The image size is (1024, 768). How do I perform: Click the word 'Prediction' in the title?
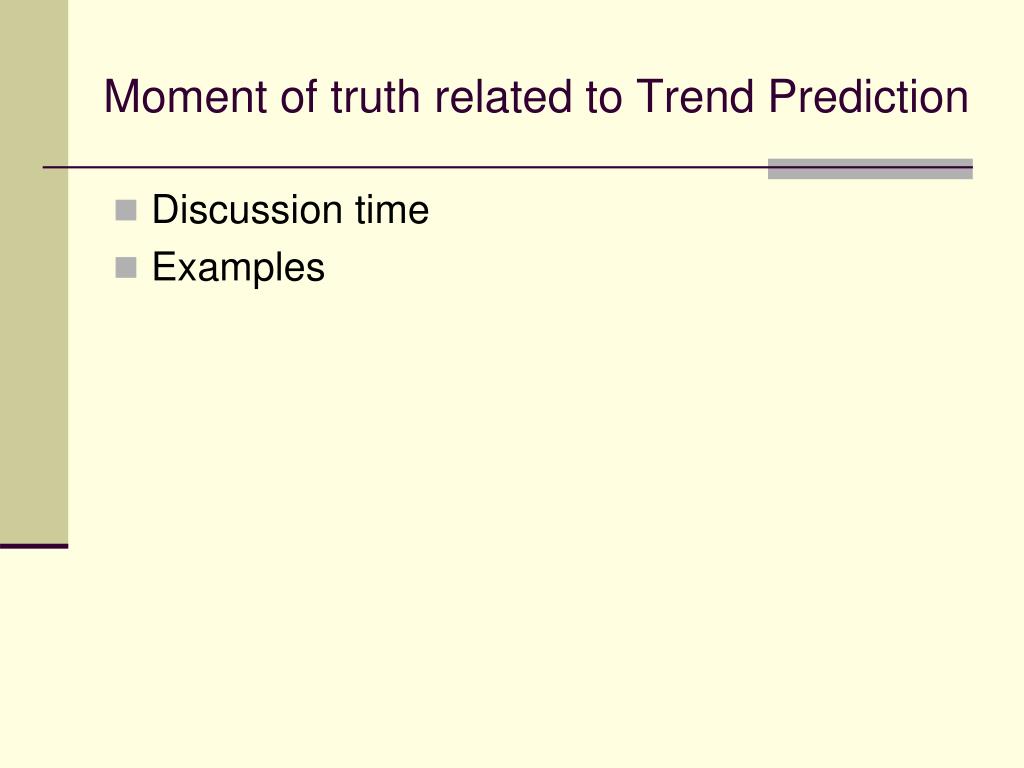[868, 97]
